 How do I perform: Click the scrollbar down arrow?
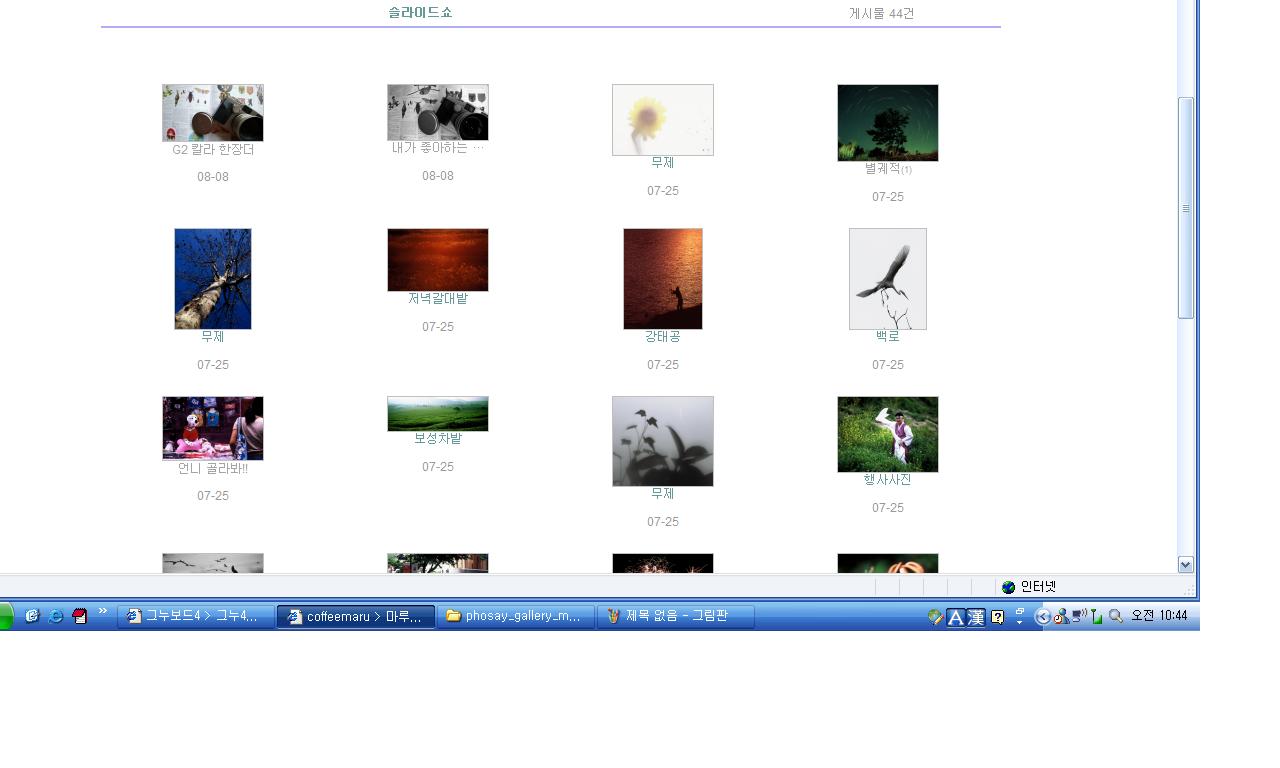click(x=1185, y=565)
